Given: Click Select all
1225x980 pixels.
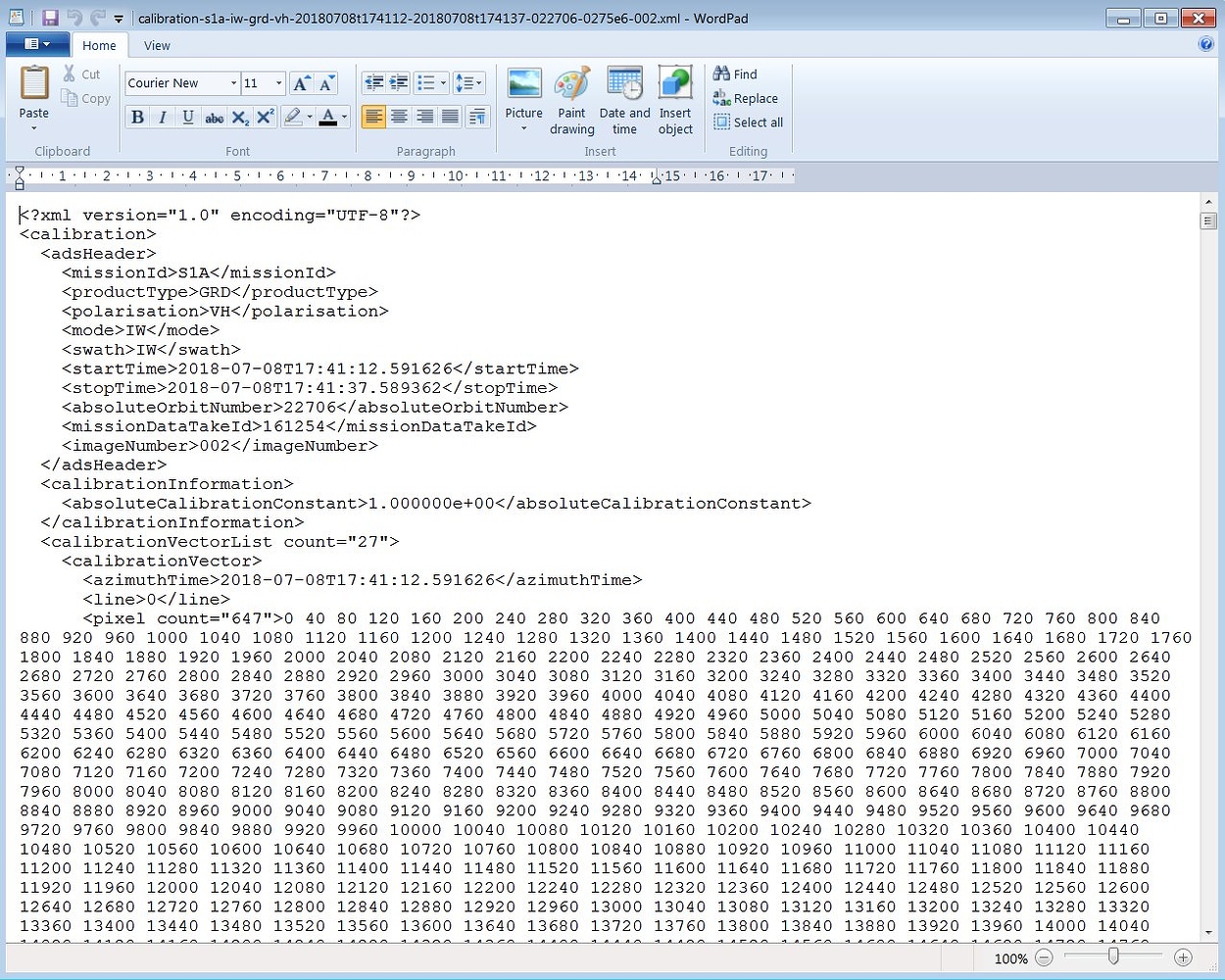Looking at the screenshot, I should 749,122.
